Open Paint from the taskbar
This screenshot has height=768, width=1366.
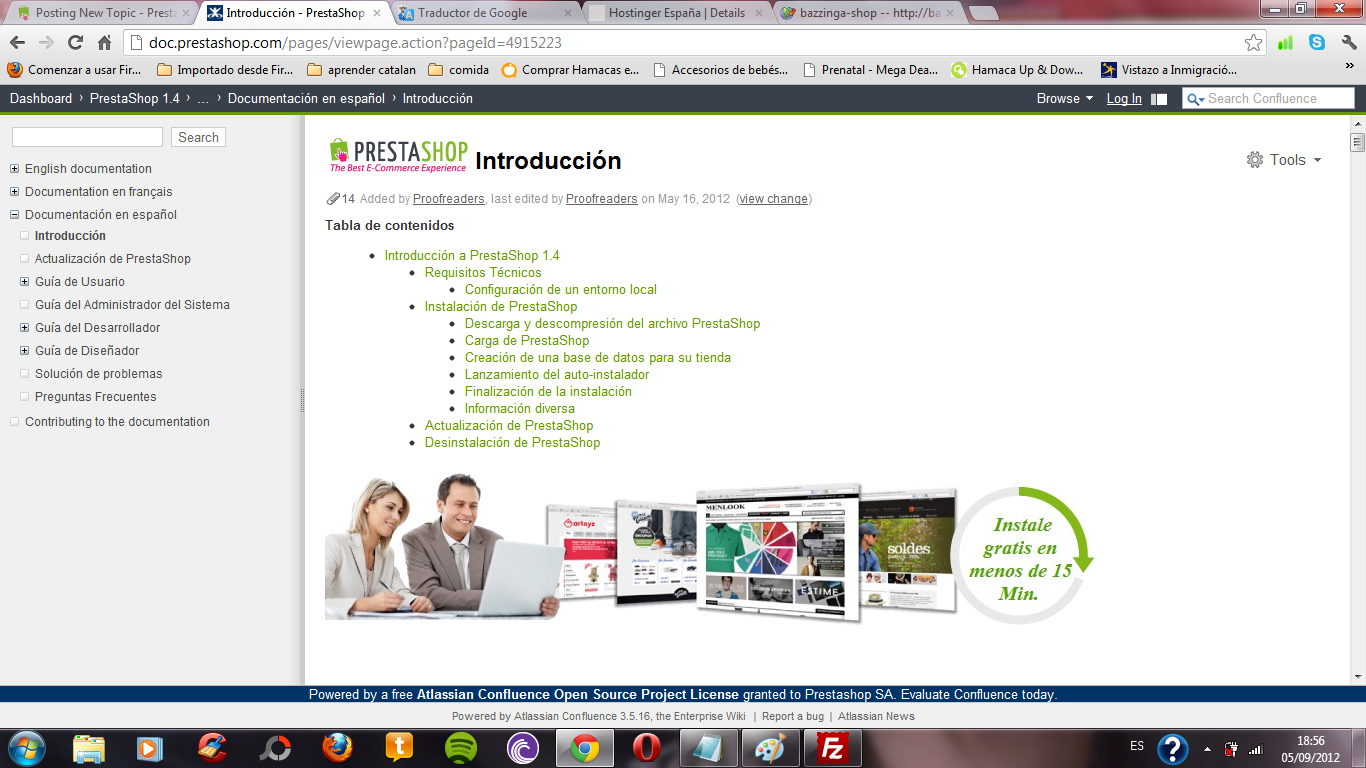770,748
